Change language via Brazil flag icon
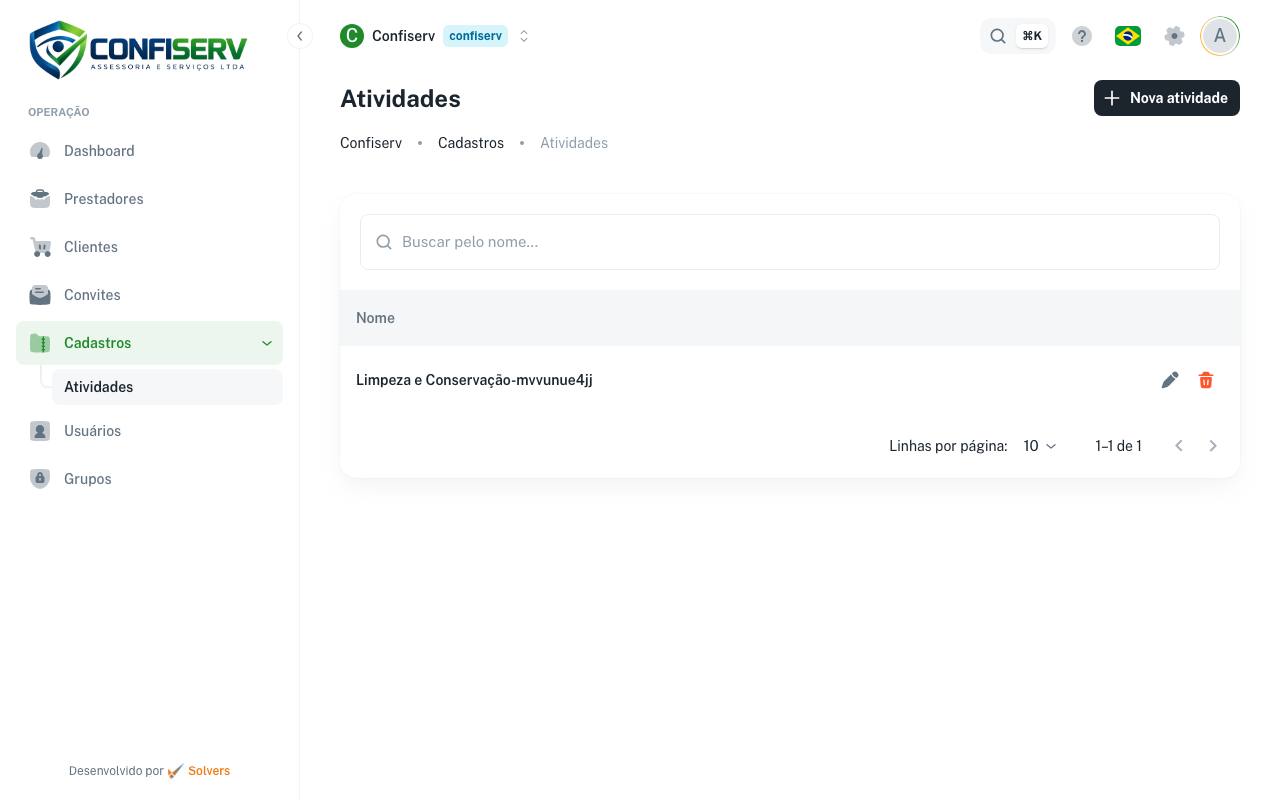 1128,36
